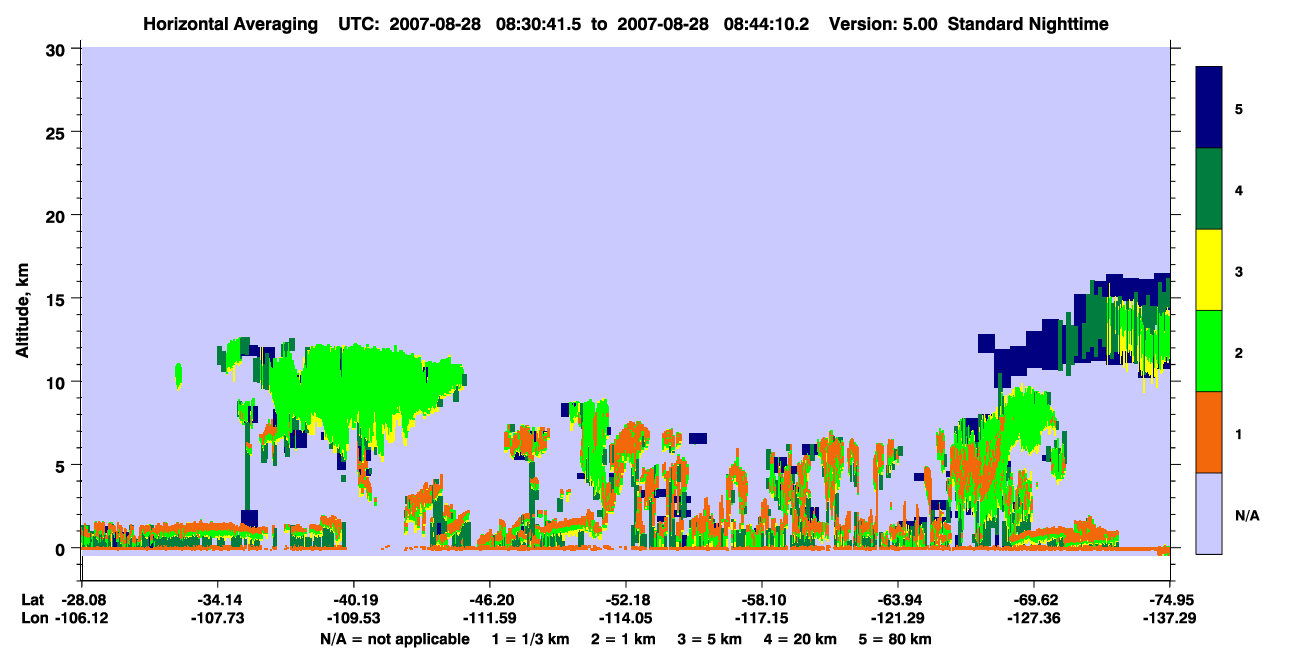
Task: Click the dark green colorbar segment labeled 4
Action: (1209, 189)
